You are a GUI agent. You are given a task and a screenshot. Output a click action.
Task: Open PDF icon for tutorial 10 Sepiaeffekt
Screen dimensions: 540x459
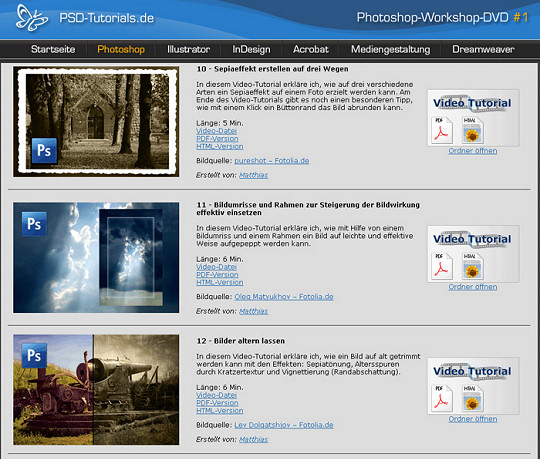tap(442, 130)
